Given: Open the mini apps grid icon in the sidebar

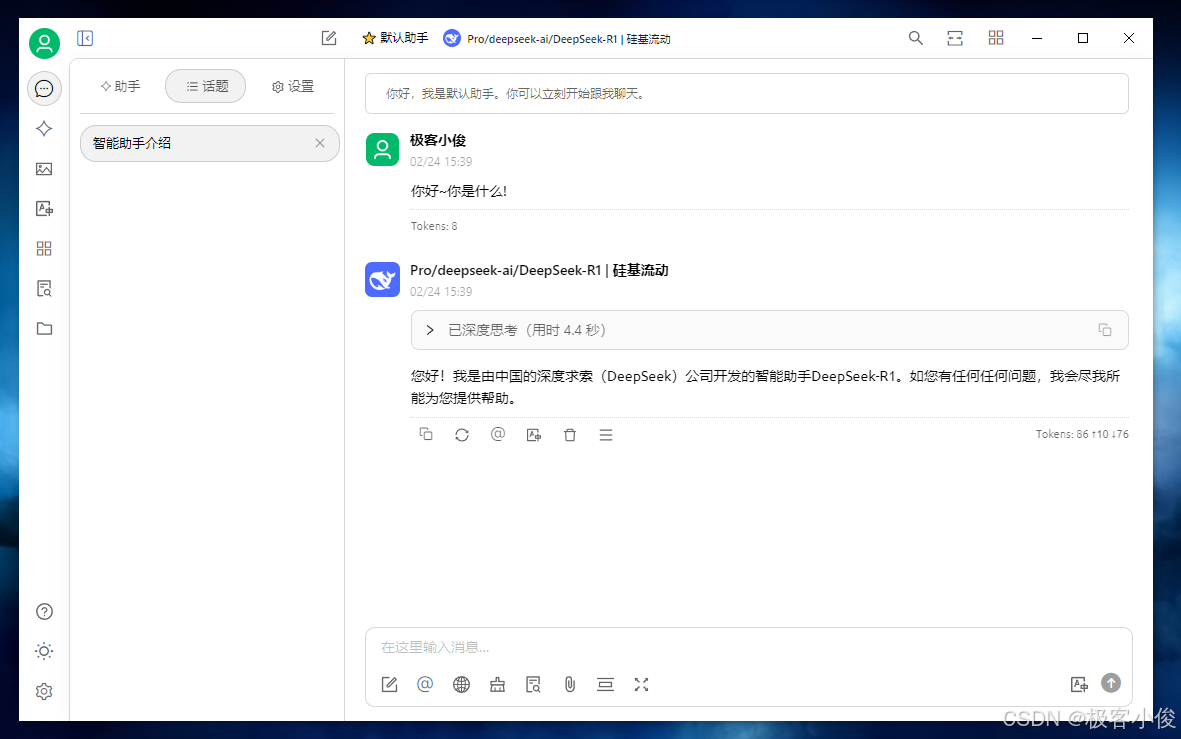Looking at the screenshot, I should point(44,249).
